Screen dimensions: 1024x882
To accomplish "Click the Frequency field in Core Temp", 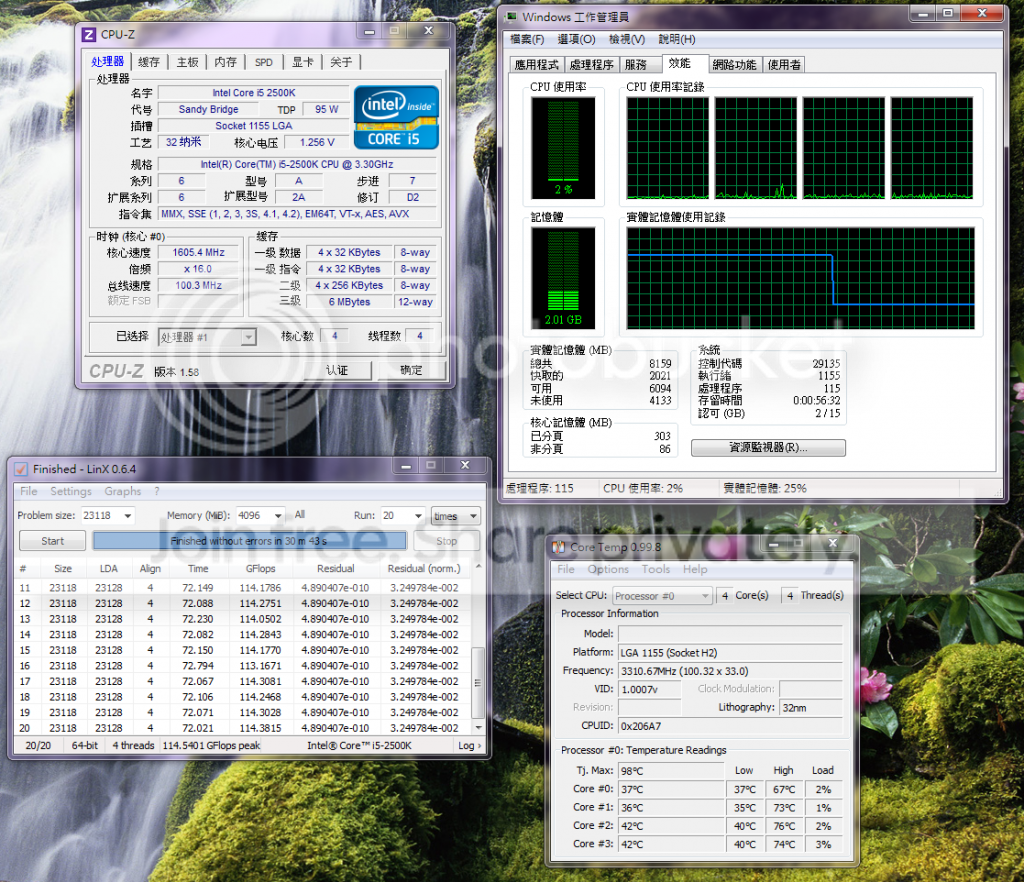I will [x=730, y=671].
